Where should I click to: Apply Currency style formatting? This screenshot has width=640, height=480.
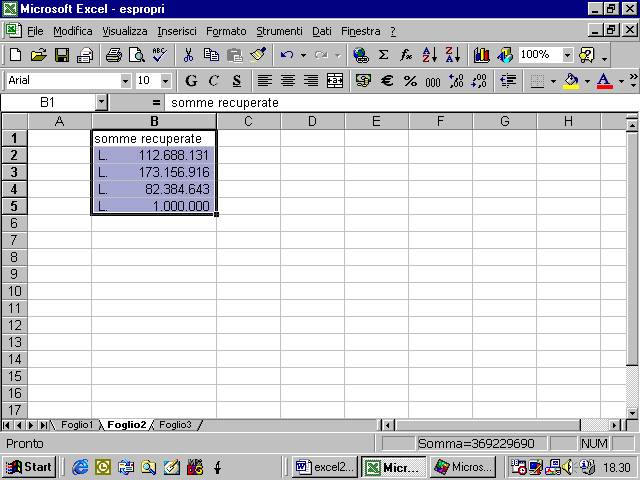[x=363, y=80]
